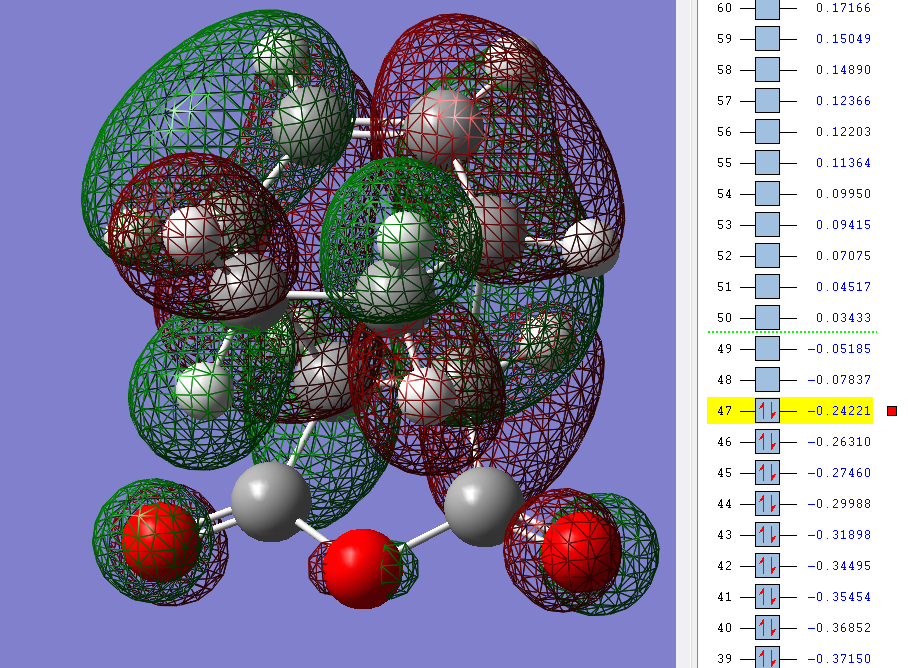This screenshot has height=668, width=908.
Task: Click the central bridging red oxygen atom
Action: point(362,568)
